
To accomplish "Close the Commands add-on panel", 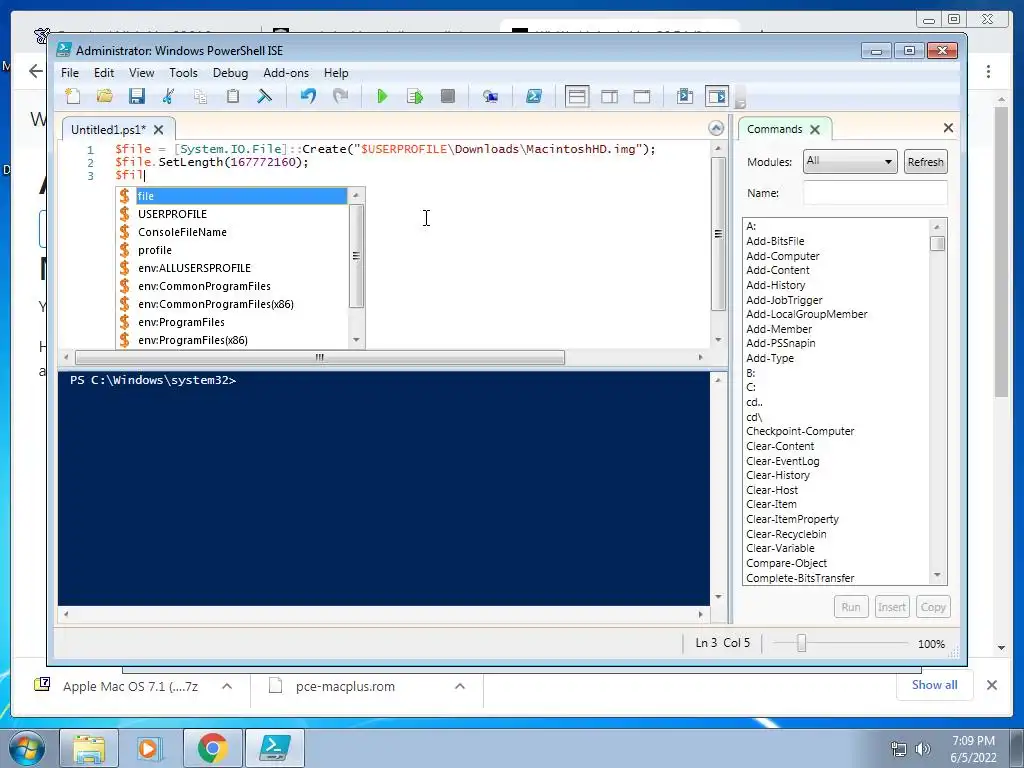I will click(948, 128).
